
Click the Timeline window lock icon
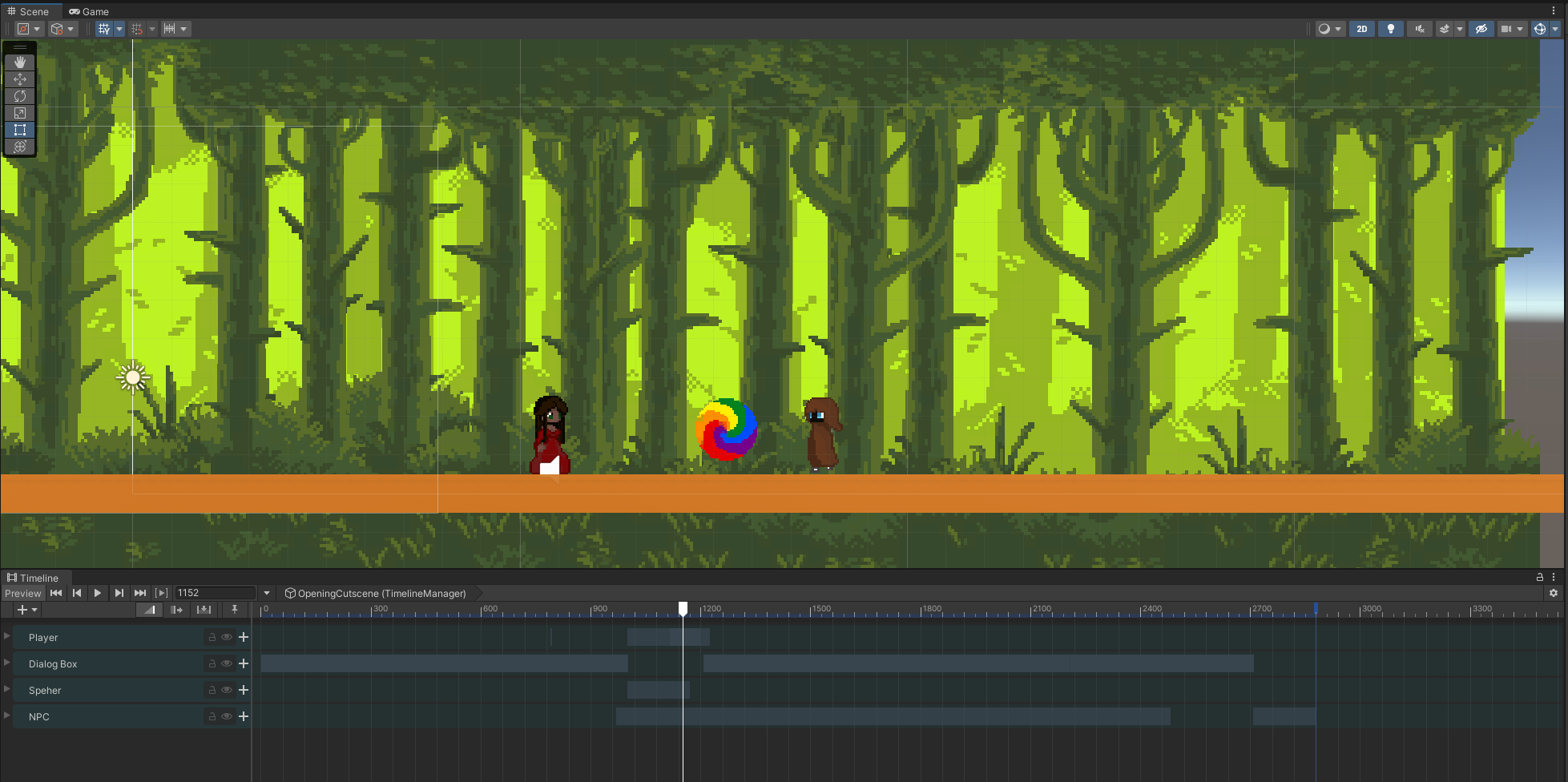tap(1539, 577)
